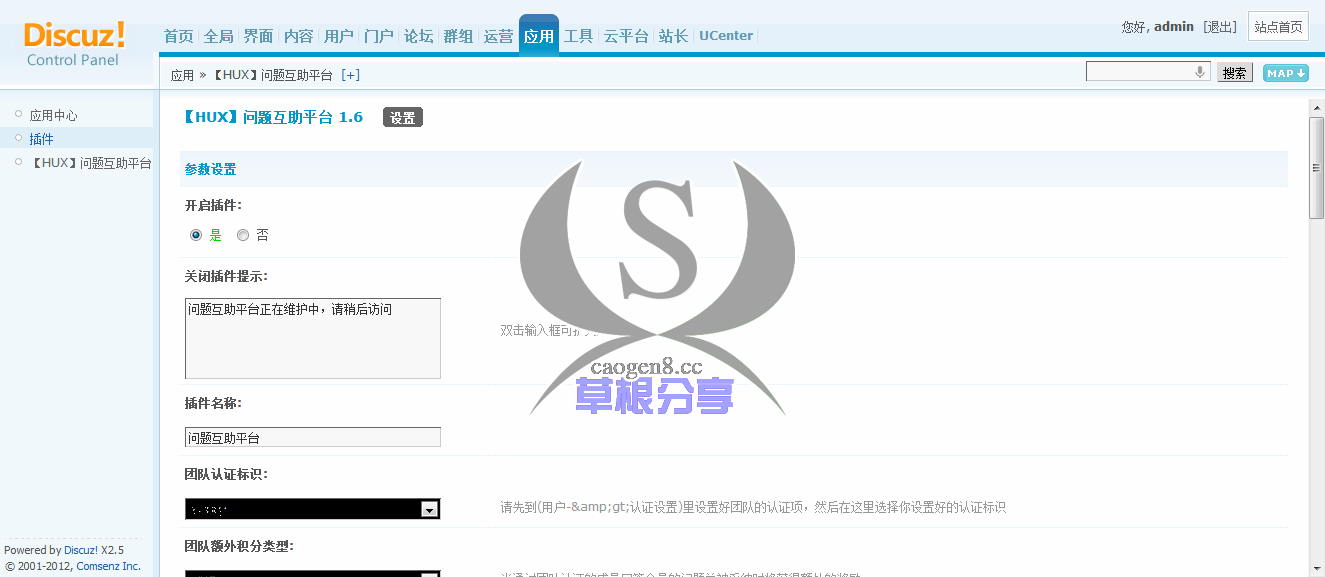This screenshot has width=1325, height=577.
Task: Click the Discuz! Control Panel logo
Action: tap(74, 44)
